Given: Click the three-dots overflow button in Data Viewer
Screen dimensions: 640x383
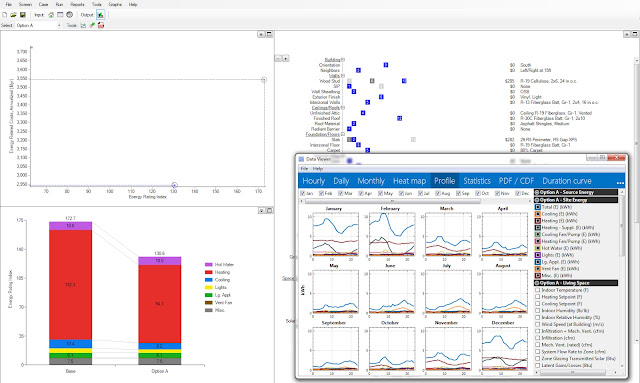Looking at the screenshot, I should pos(620,183).
